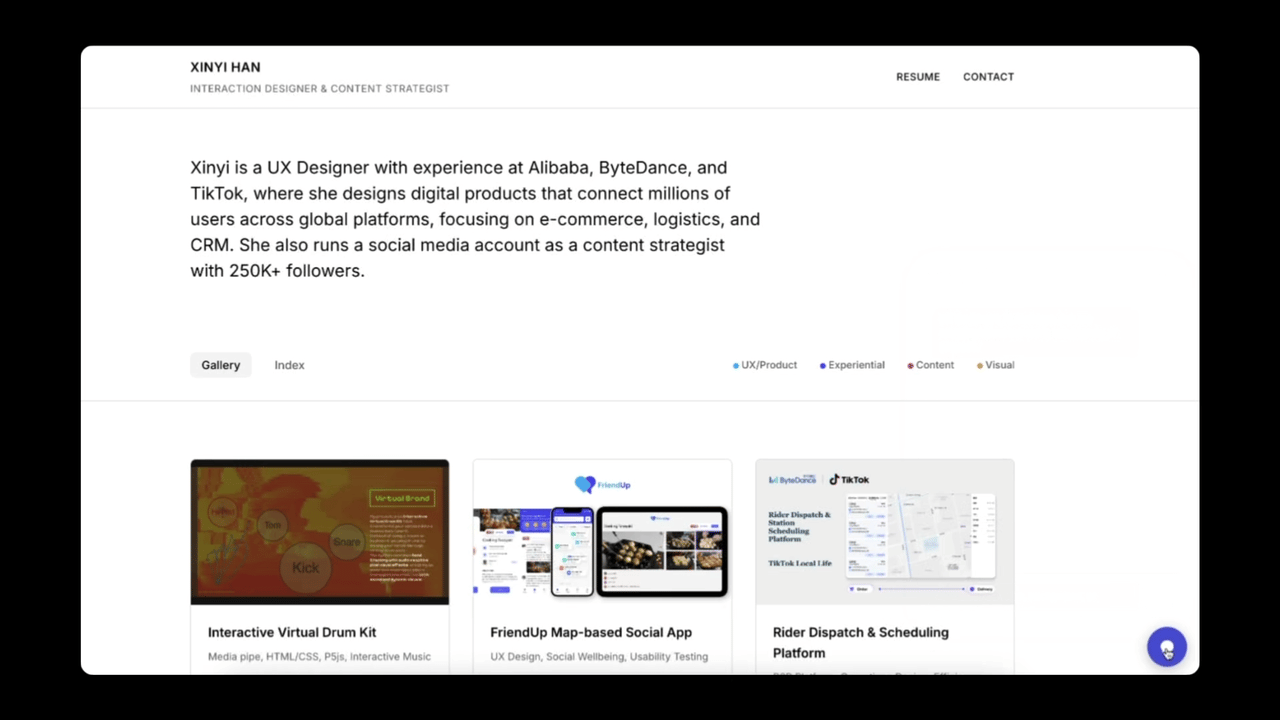Click the Xinyi bio paragraph
Image resolution: width=1280 pixels, height=720 pixels.
[475, 219]
